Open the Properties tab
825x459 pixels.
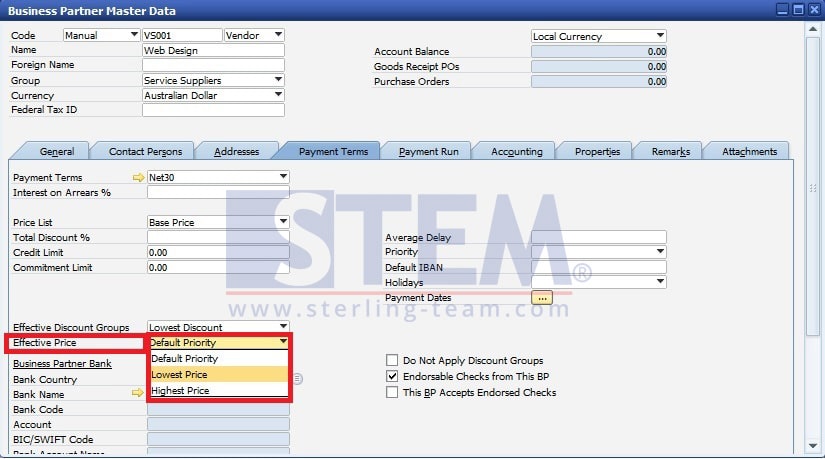[x=597, y=152]
